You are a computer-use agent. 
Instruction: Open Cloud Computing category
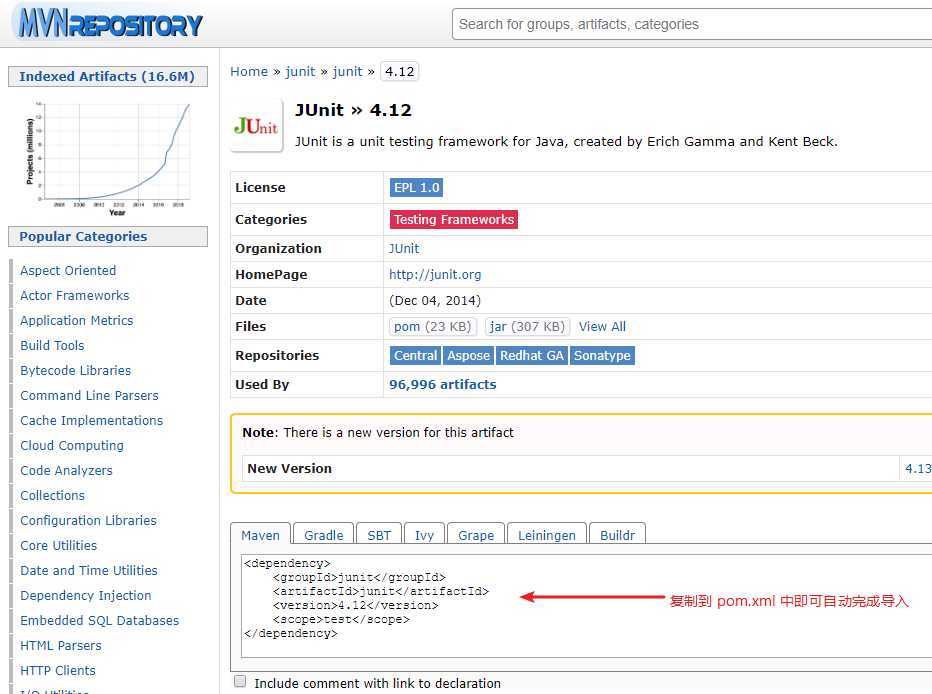click(x=72, y=445)
